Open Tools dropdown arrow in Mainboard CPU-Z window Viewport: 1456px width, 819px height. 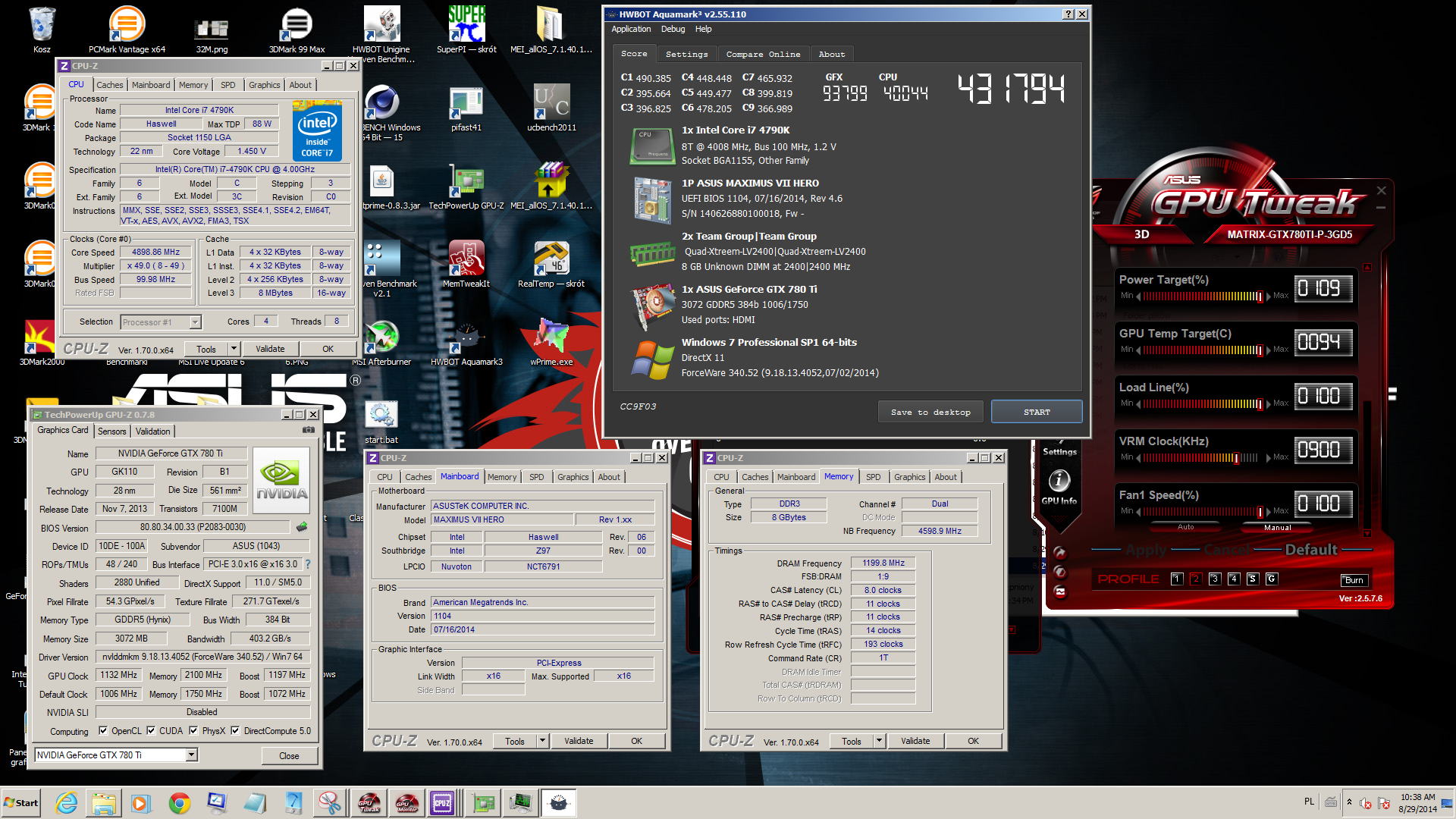[x=542, y=741]
